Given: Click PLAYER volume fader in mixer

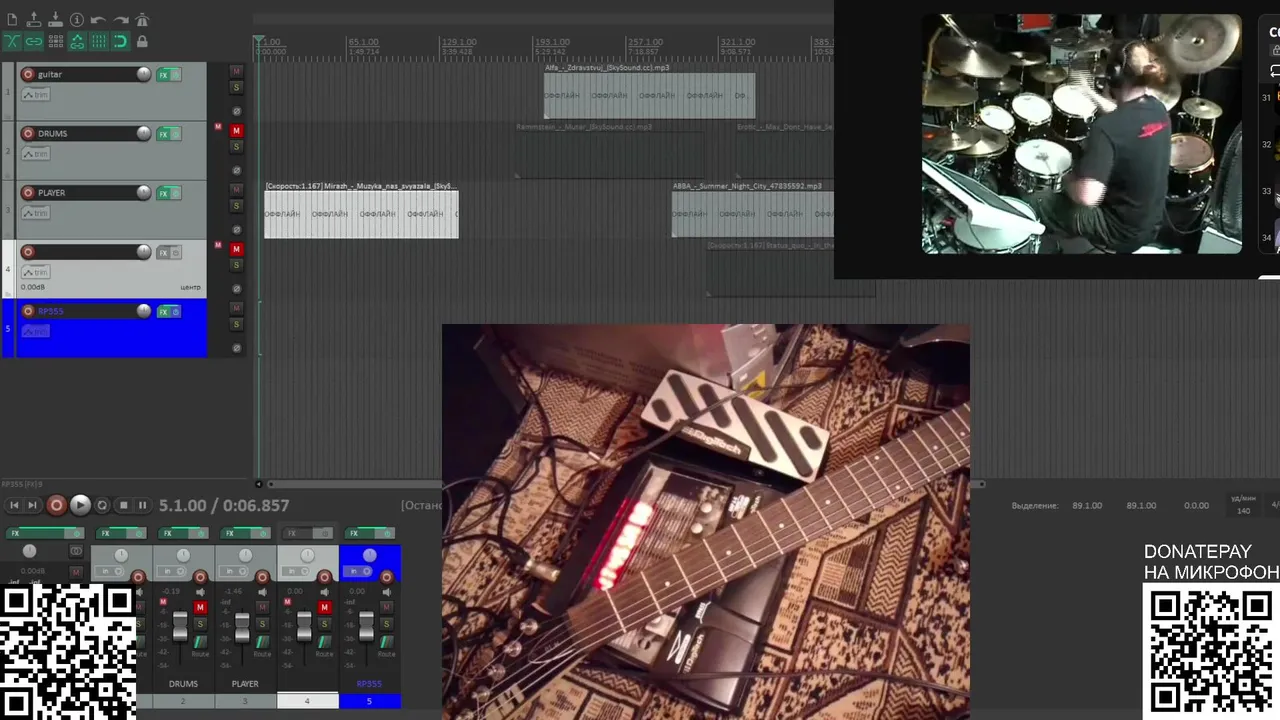Looking at the screenshot, I should click(x=242, y=627).
